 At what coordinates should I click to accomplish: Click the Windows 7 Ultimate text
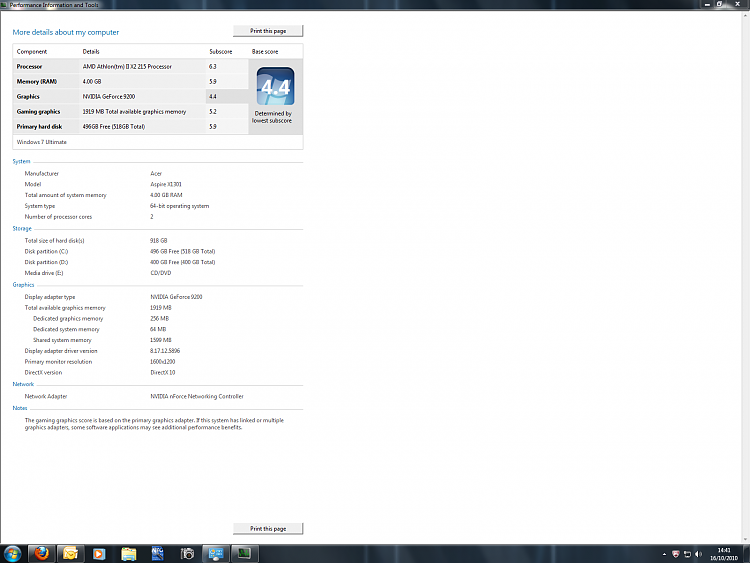pyautogui.click(x=42, y=142)
